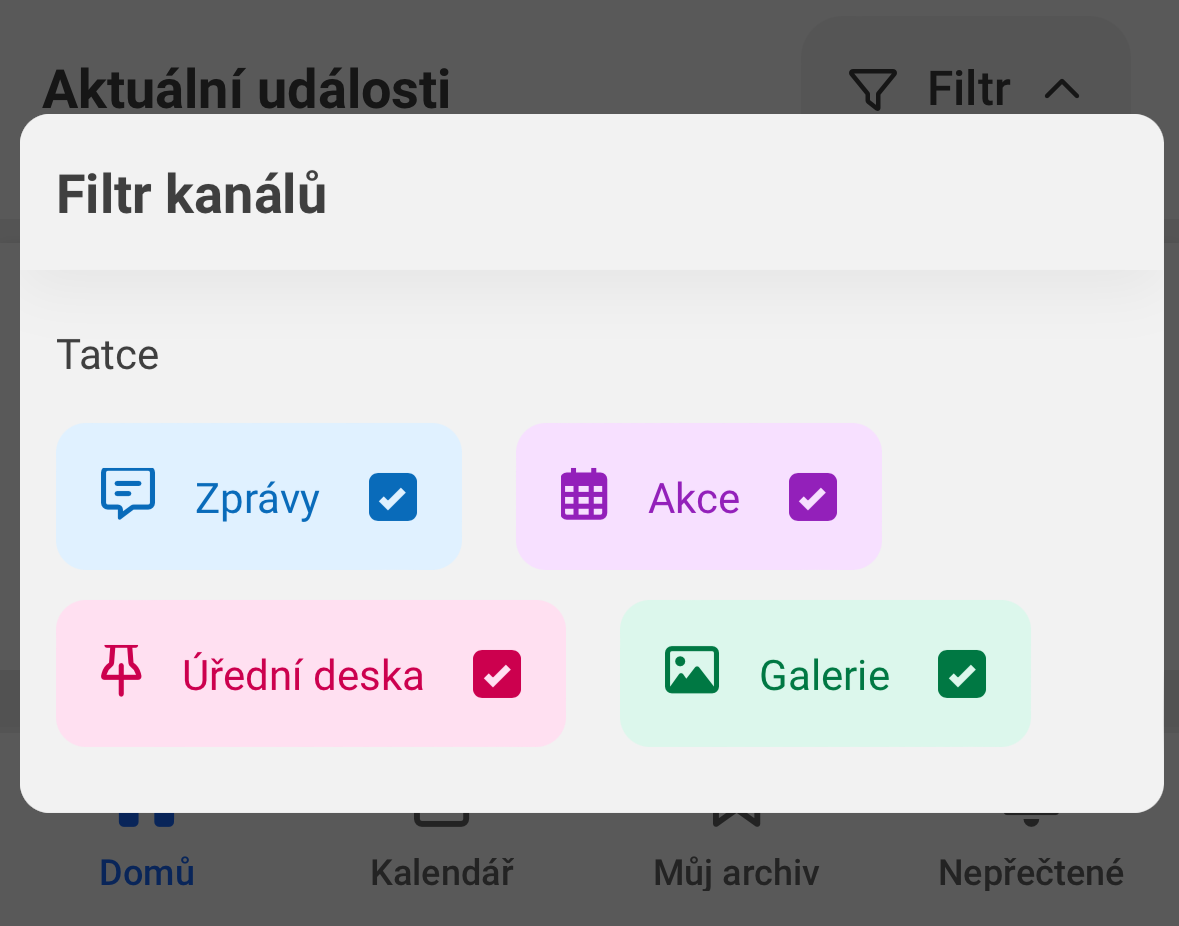Click the Úřední deska text label
This screenshot has height=926, width=1179.
(x=303, y=673)
